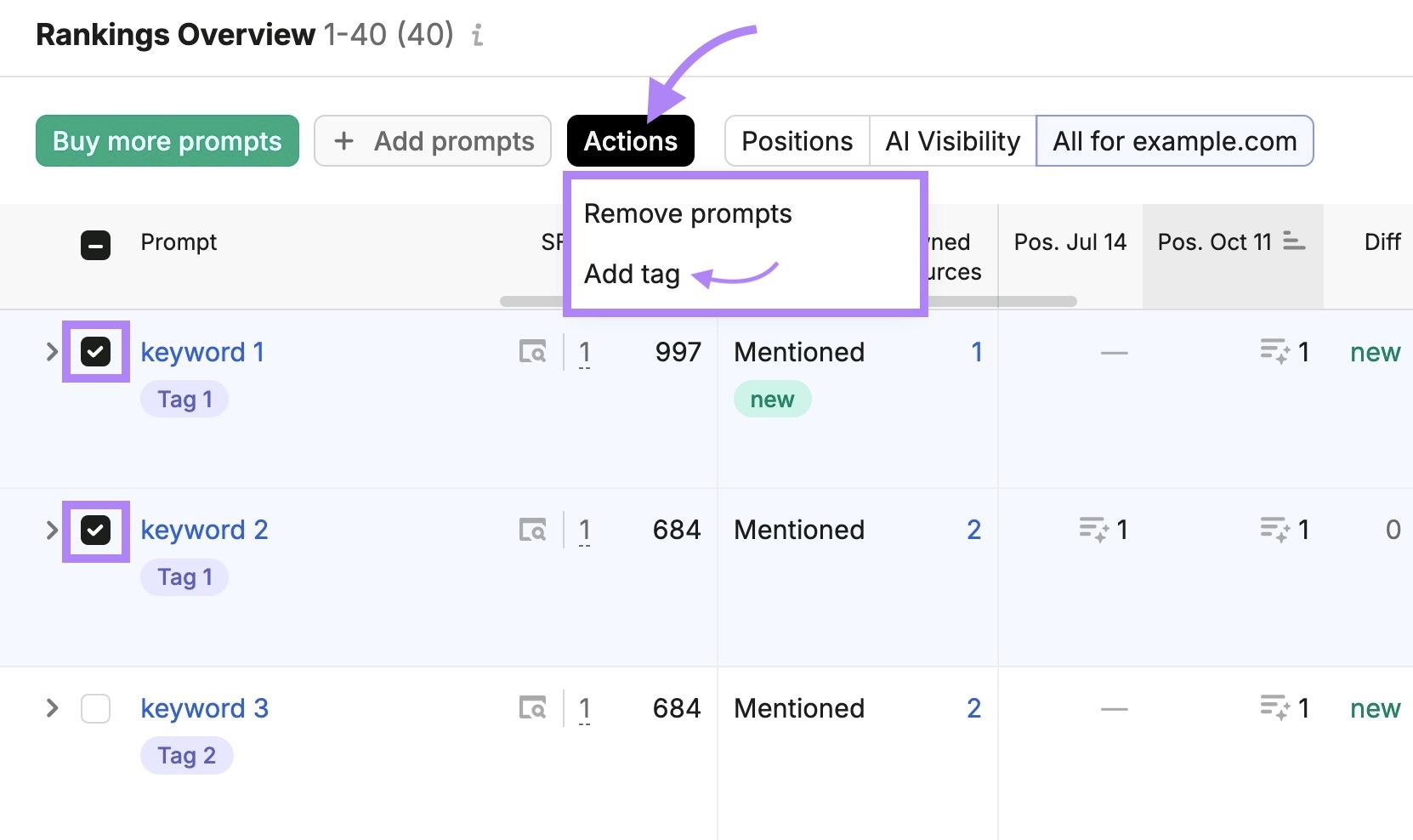This screenshot has width=1413, height=840.
Task: Open sources count 2 for keyword 2
Action: click(974, 530)
